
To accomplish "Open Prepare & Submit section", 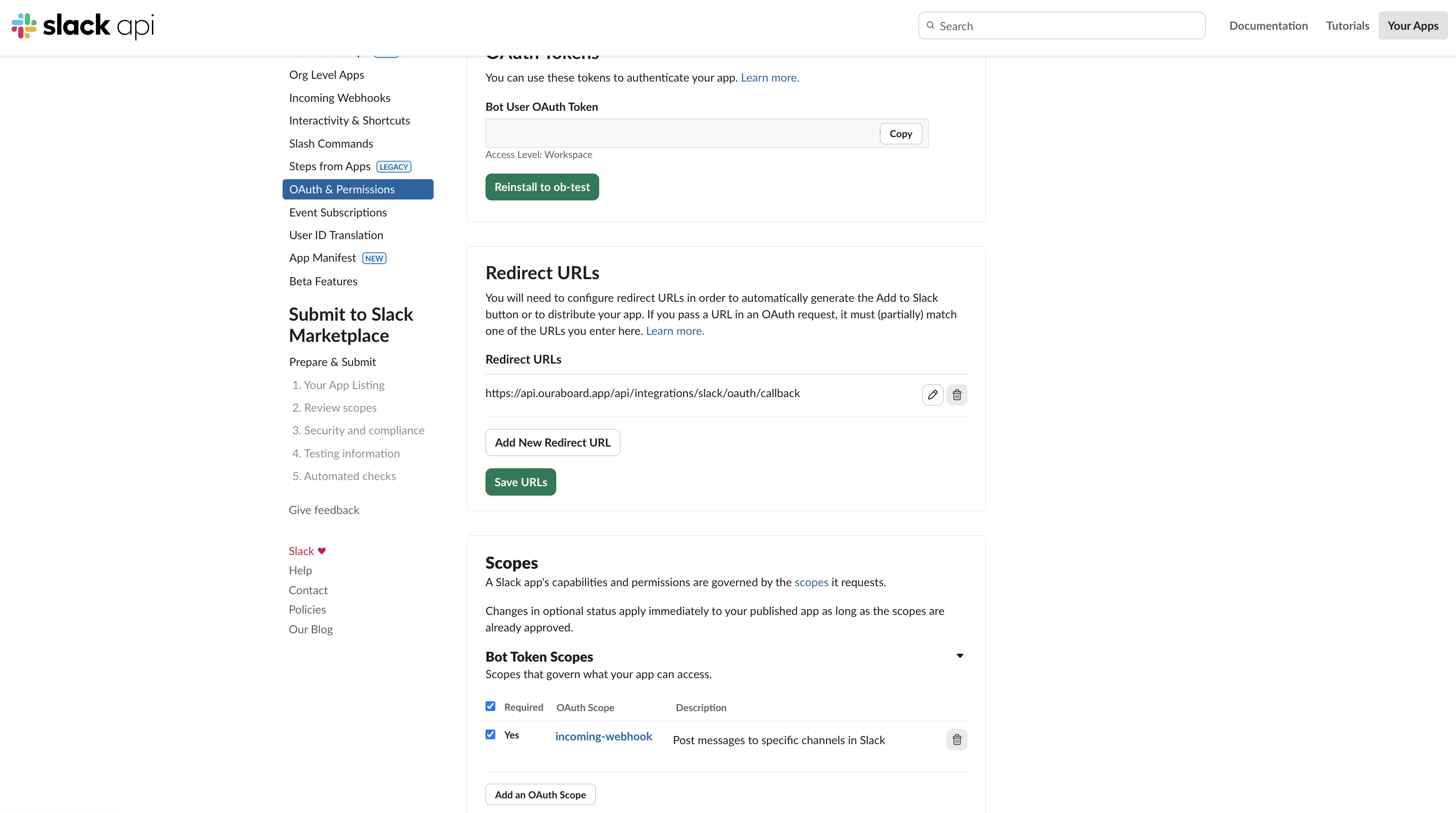I will coord(332,362).
